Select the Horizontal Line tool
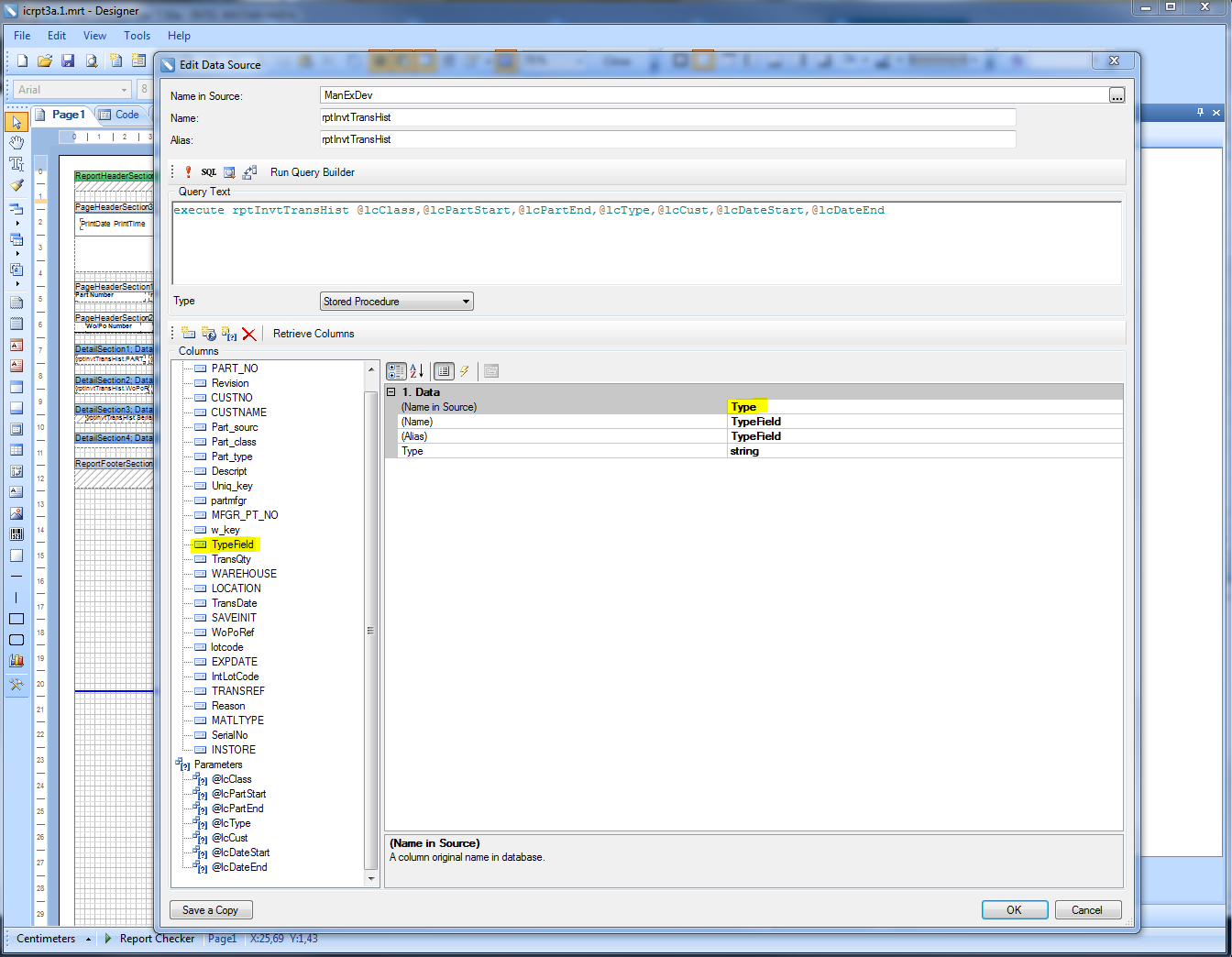Screen dimensions: 1232x957 click(x=16, y=576)
